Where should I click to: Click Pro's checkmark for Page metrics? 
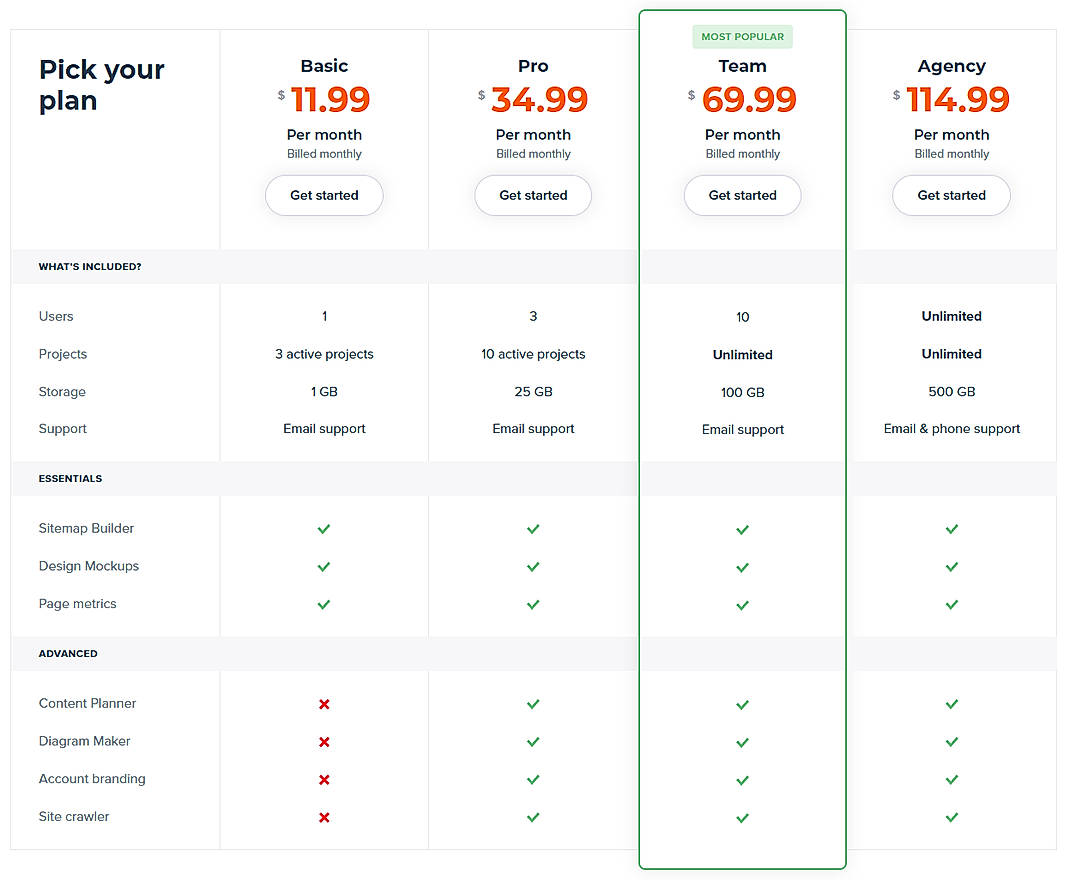pyautogui.click(x=533, y=604)
